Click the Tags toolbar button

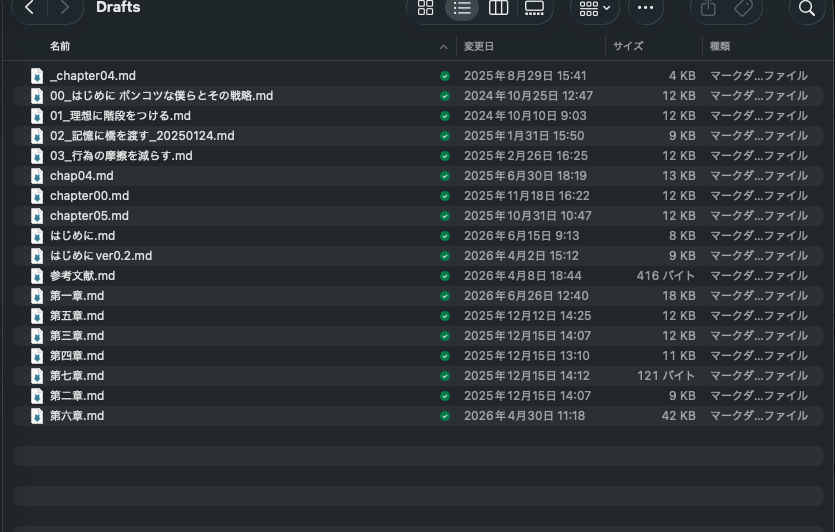(743, 8)
